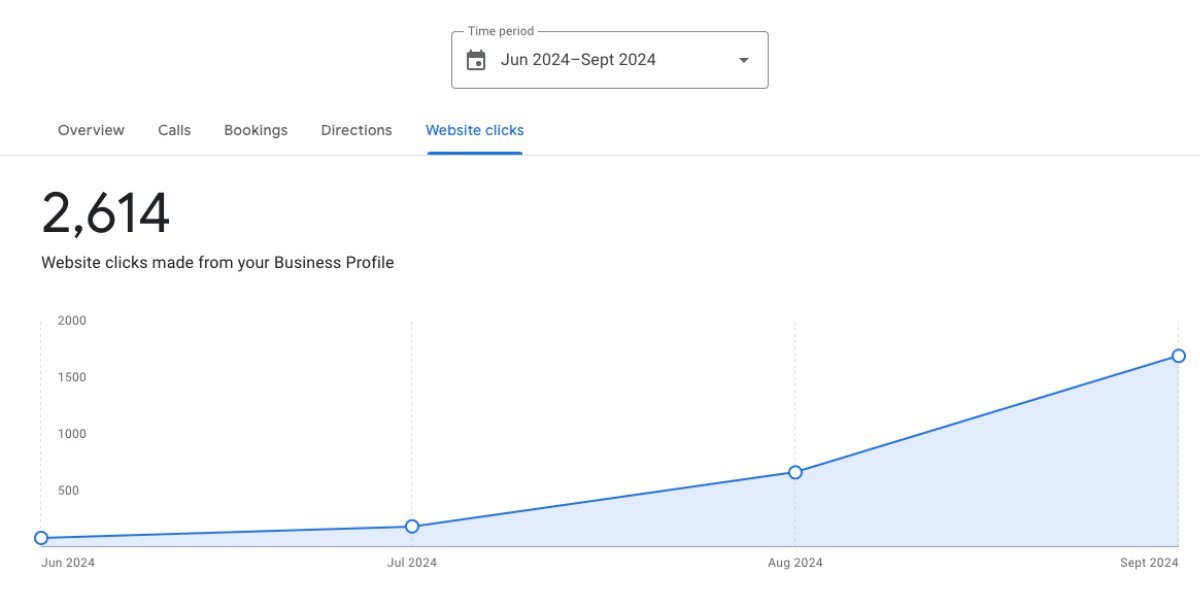Click the 2,614 total clicks figure
The width and height of the screenshot is (1200, 600).
pyautogui.click(x=105, y=211)
